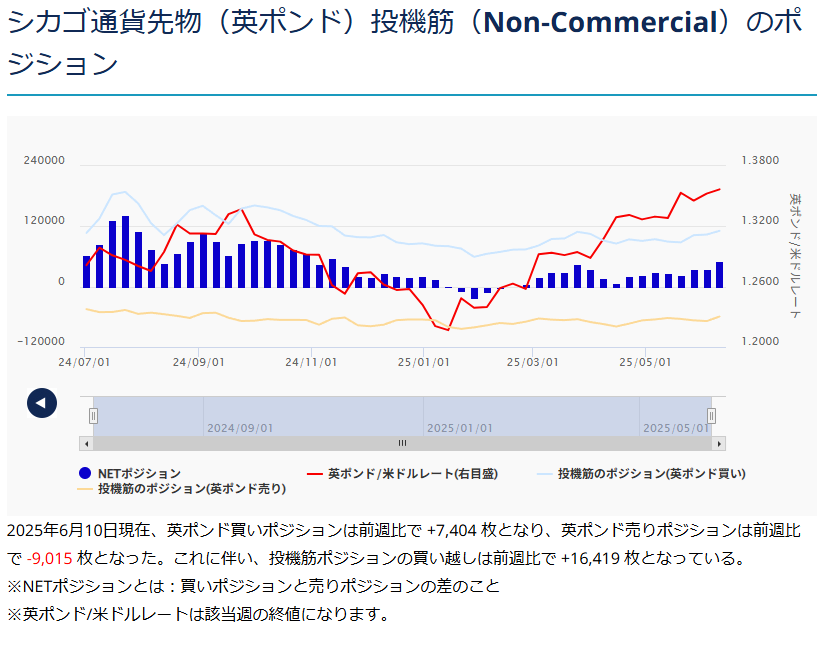Click the left range handle of the navigator
The image size is (827, 648).
[x=93, y=415]
